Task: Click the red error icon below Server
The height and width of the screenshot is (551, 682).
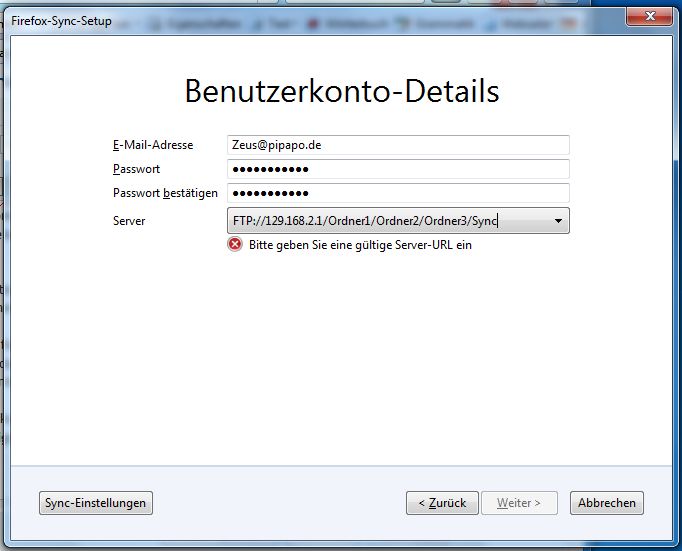Action: 235,245
